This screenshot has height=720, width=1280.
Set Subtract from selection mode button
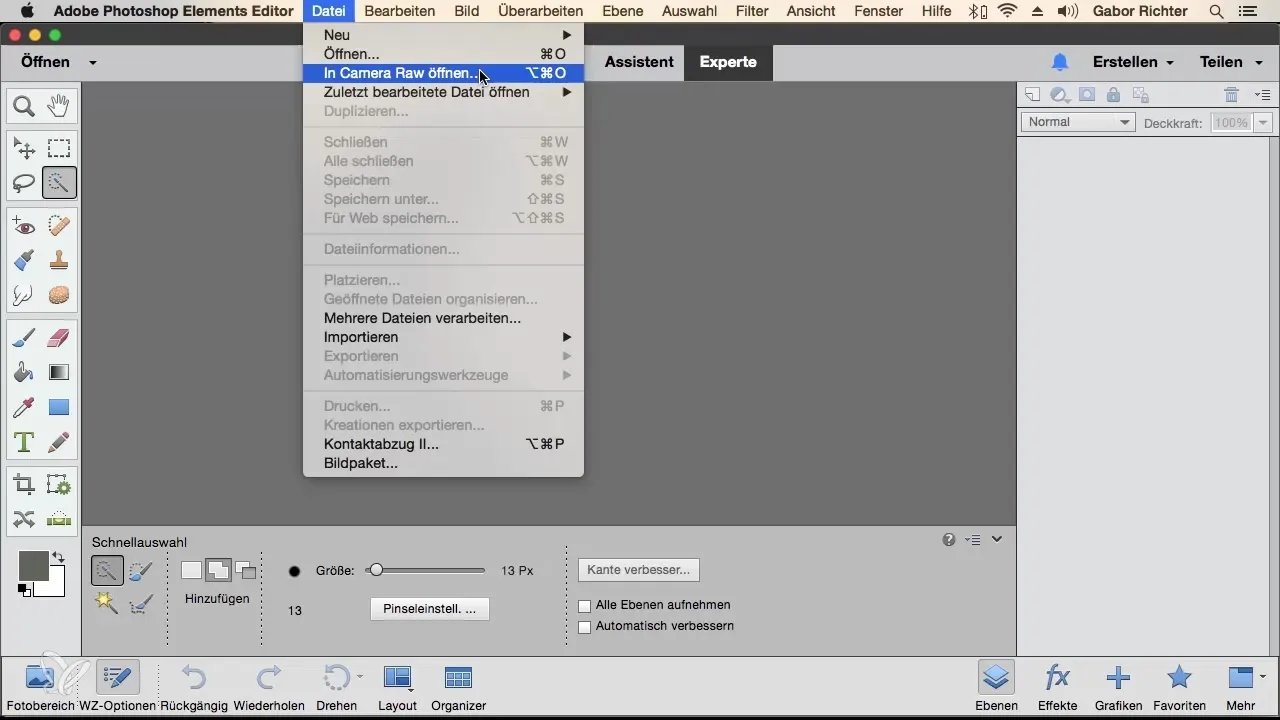[x=246, y=571]
